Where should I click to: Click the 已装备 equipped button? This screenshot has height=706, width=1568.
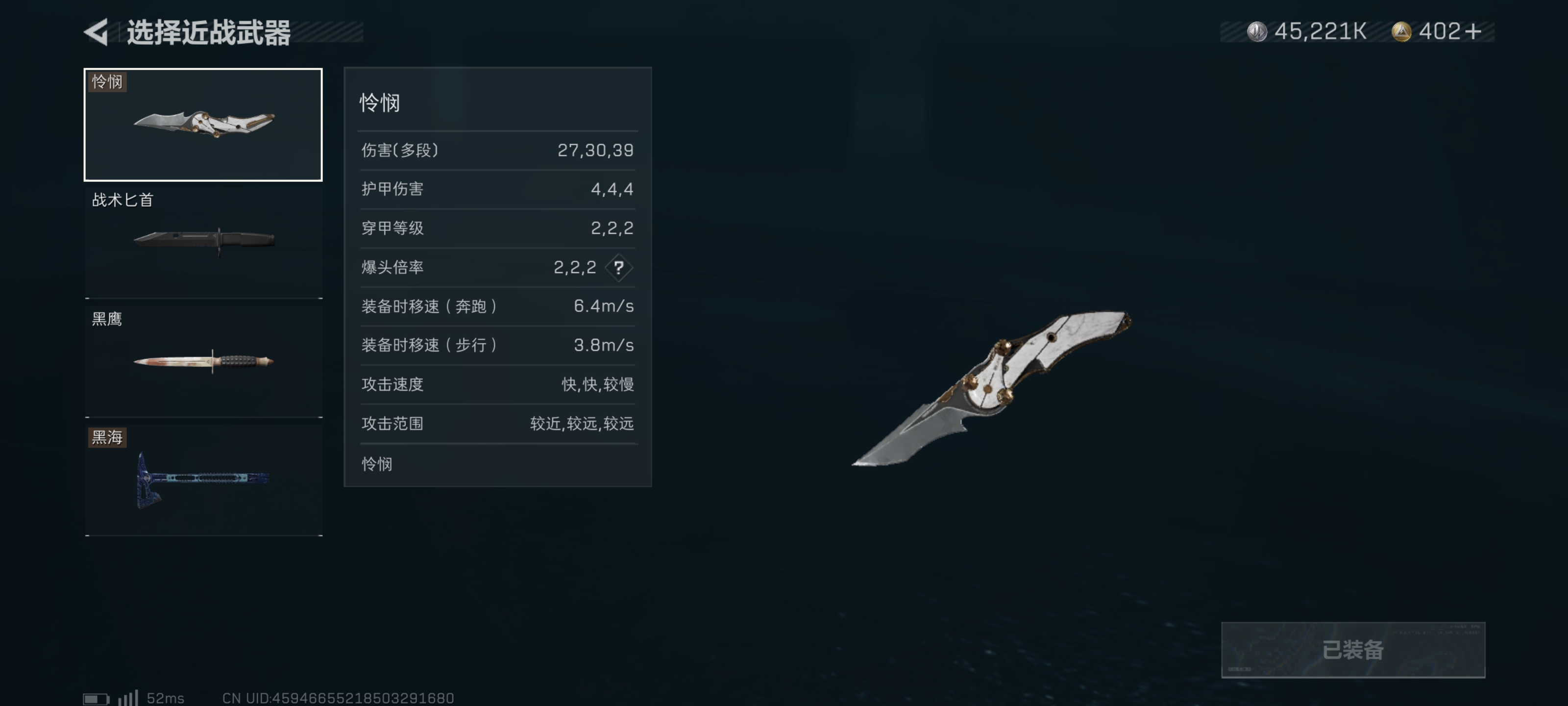(x=1352, y=649)
